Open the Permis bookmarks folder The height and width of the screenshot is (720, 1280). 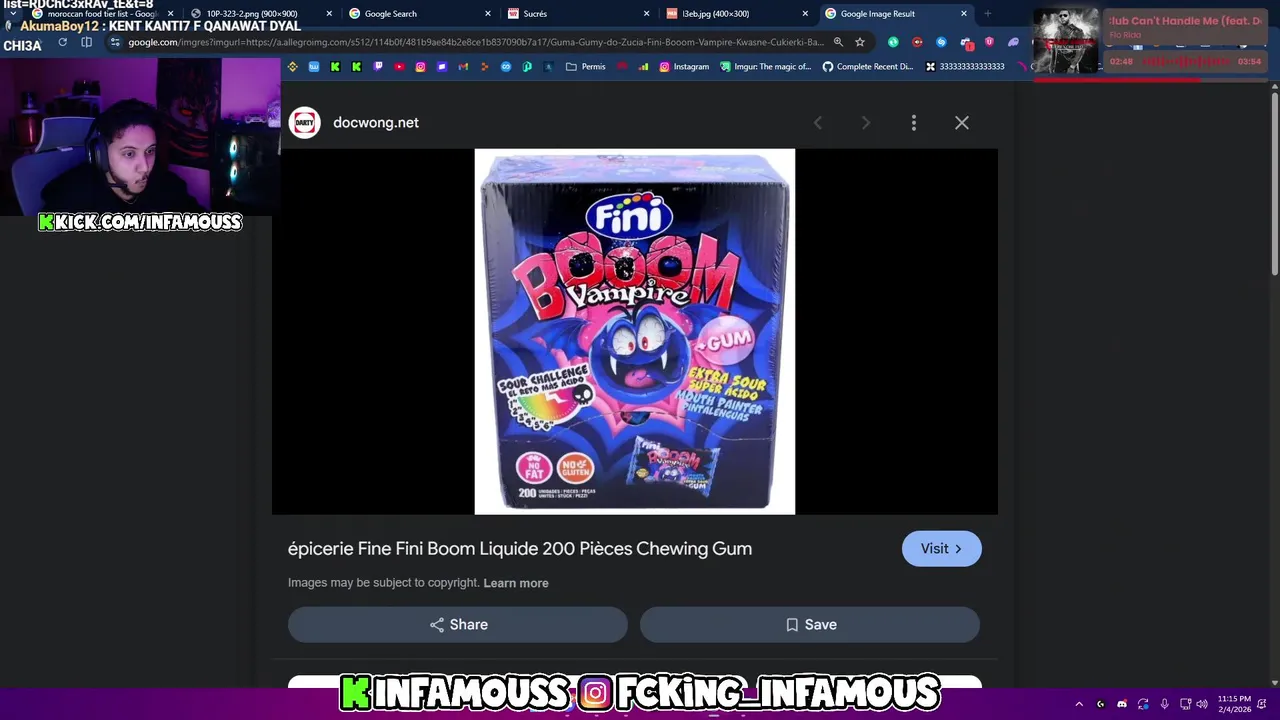point(586,67)
